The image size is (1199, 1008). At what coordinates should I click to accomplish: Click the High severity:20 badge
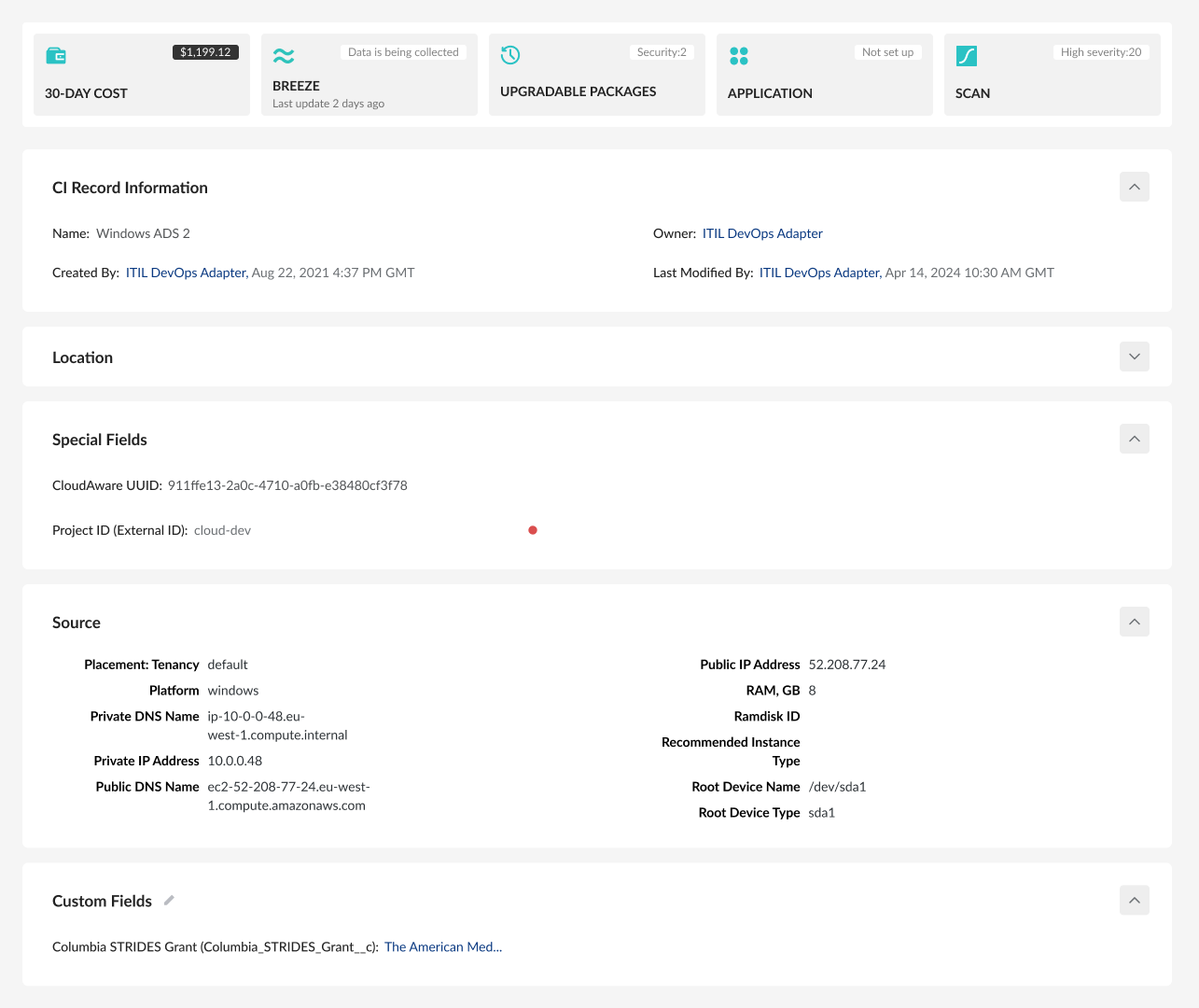(x=1101, y=52)
